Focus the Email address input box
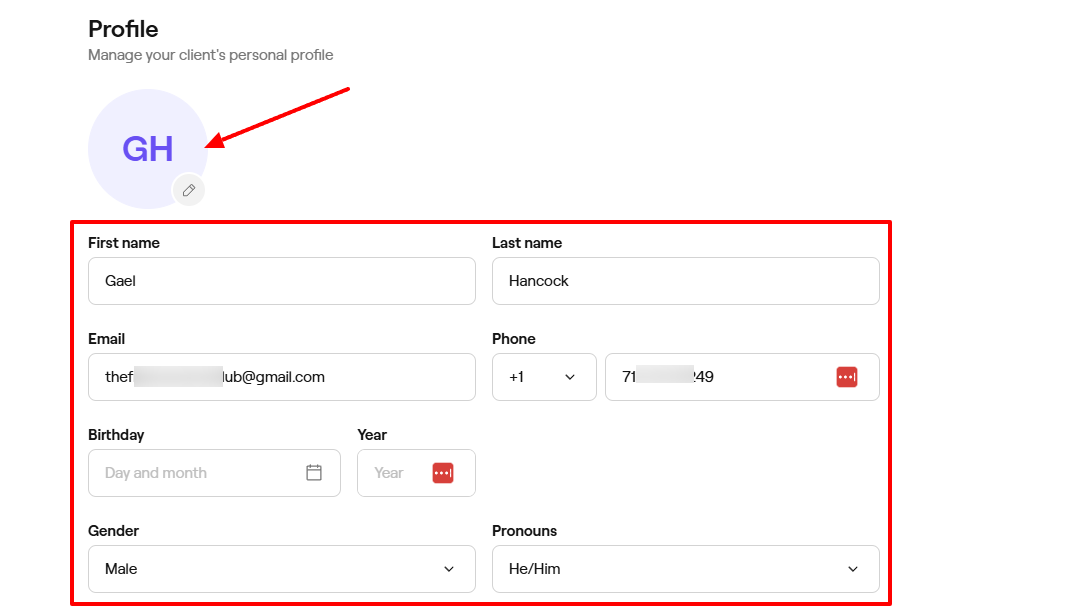 [x=281, y=377]
